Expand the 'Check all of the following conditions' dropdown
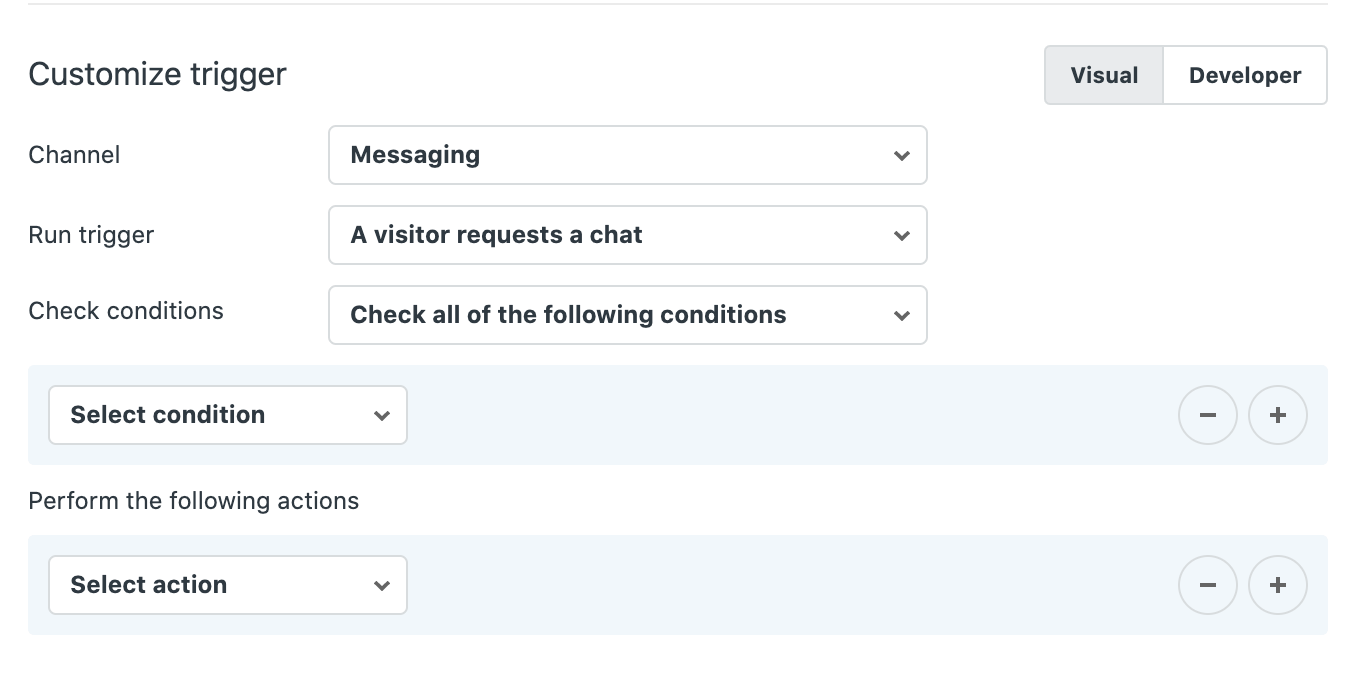The height and width of the screenshot is (673, 1350). click(628, 315)
